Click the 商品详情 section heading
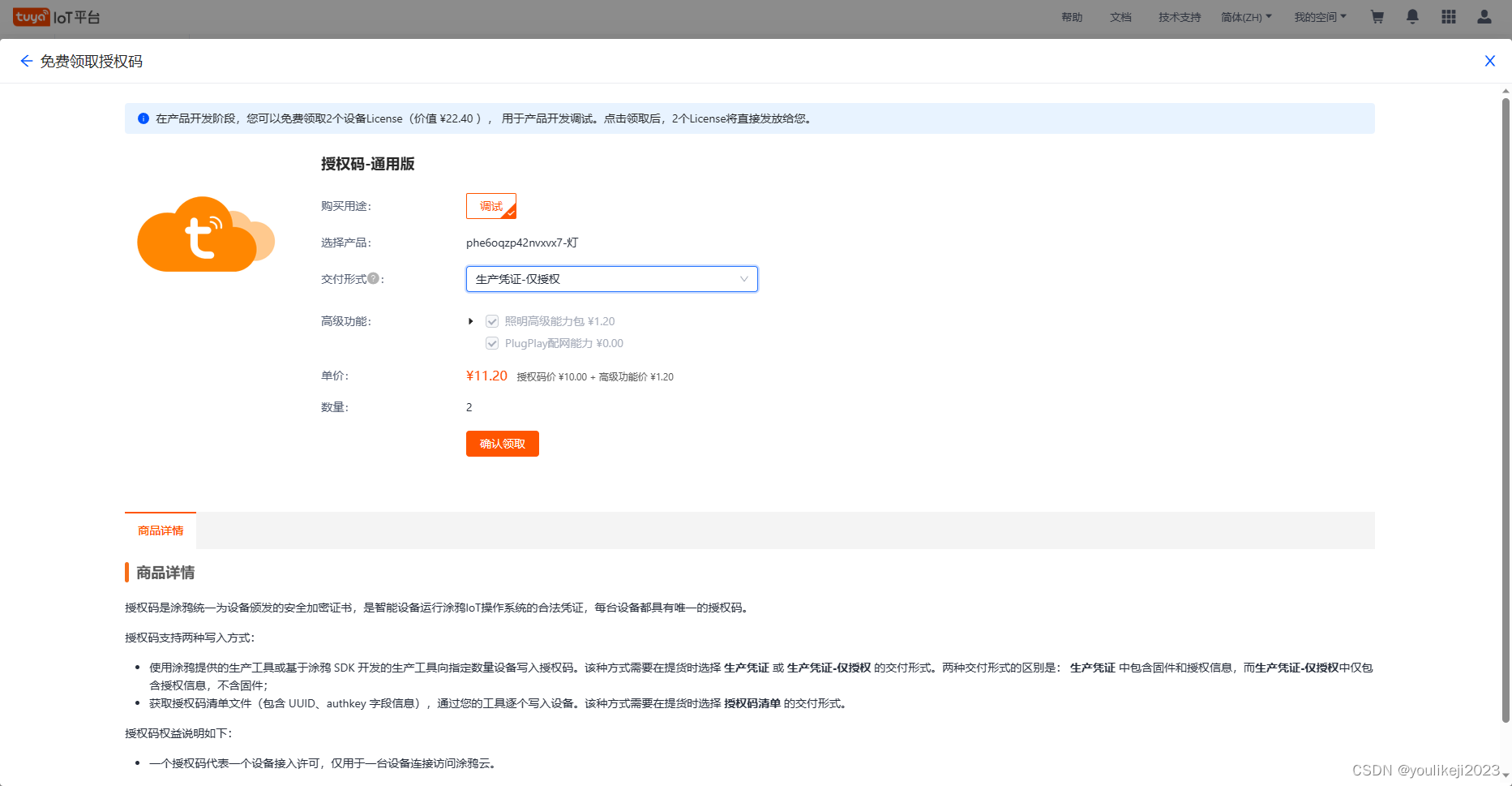 click(x=165, y=573)
